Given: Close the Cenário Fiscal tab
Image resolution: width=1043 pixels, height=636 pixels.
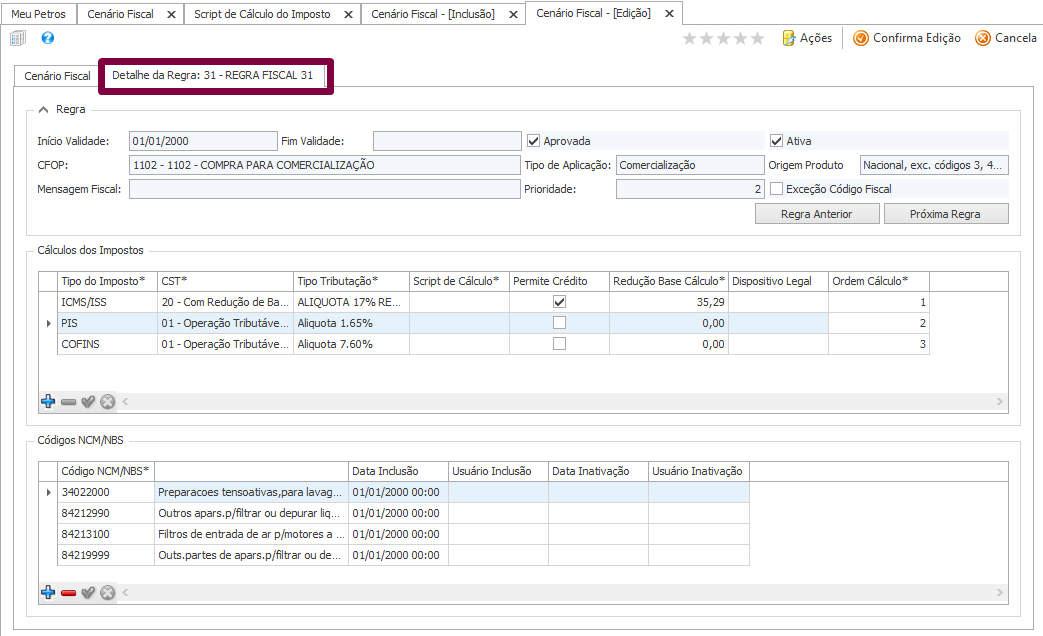Looking at the screenshot, I should [x=171, y=14].
